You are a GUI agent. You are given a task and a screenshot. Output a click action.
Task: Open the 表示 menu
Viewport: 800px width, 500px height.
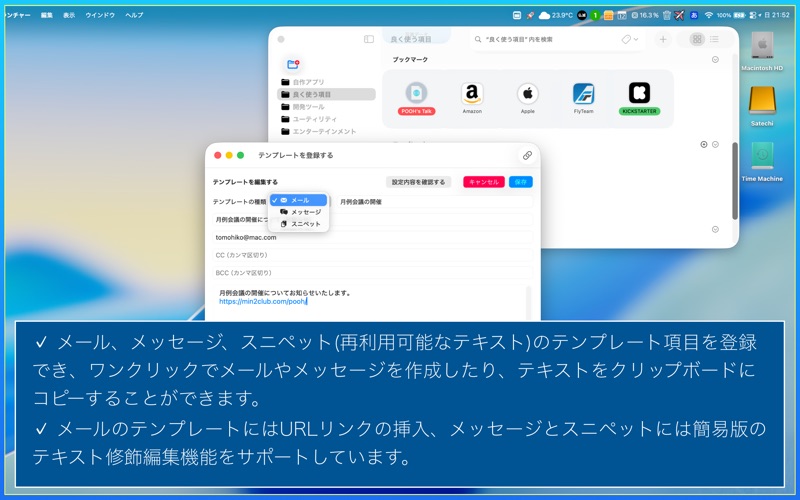69,15
